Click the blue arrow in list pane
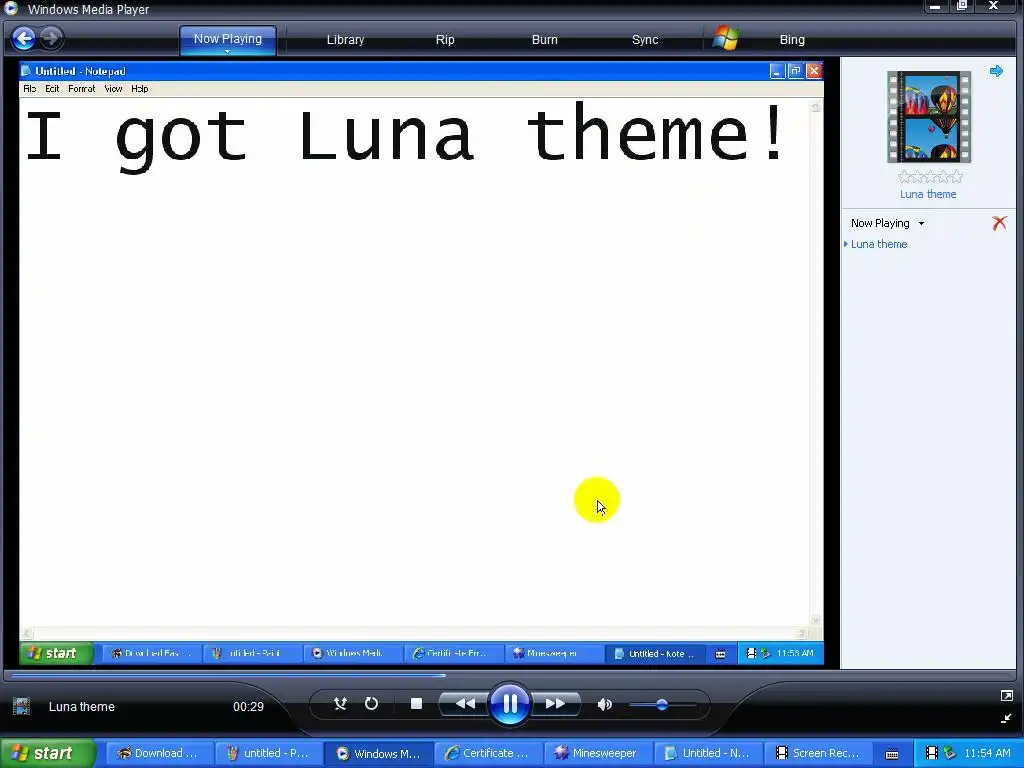Image resolution: width=1024 pixels, height=768 pixels. 996,71
